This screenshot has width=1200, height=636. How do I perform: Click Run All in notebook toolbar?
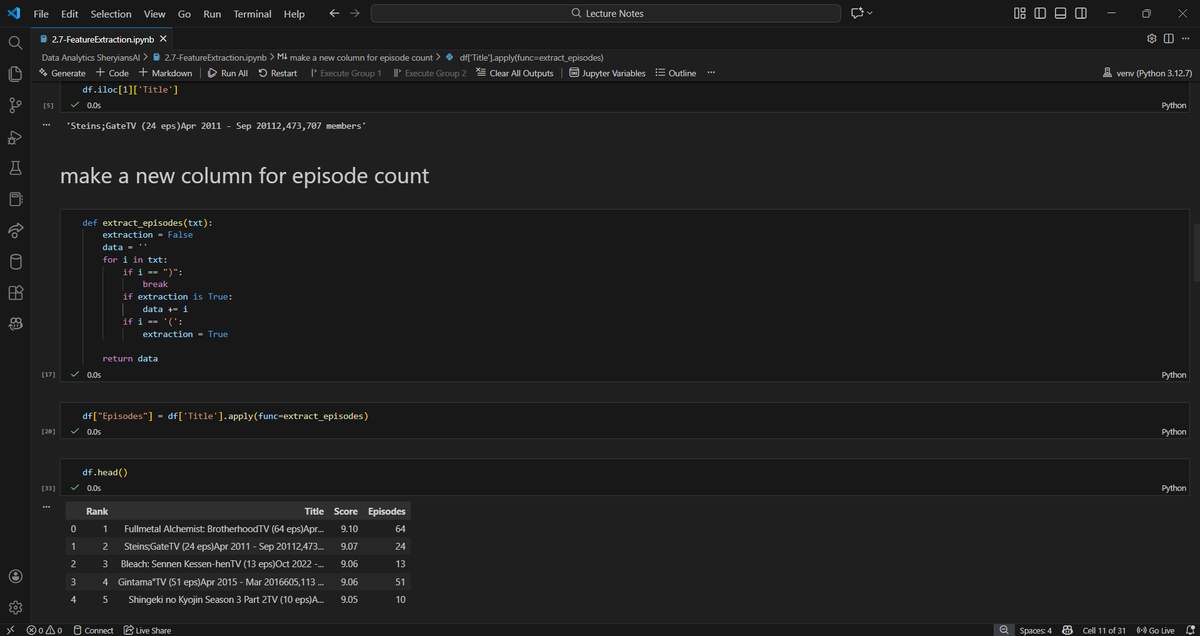tap(227, 73)
